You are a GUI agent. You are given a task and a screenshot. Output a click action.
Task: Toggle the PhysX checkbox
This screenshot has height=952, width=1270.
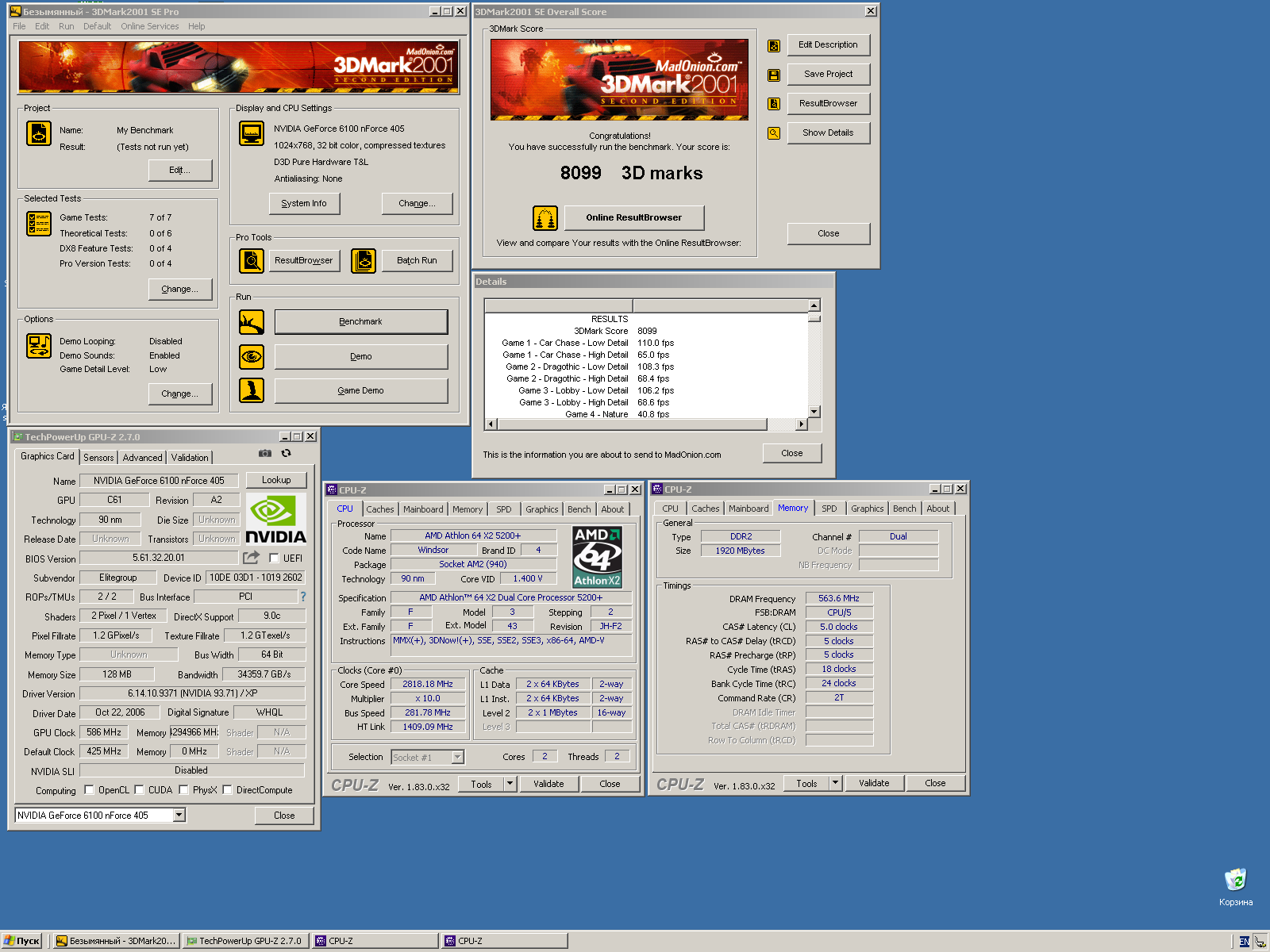(183, 789)
